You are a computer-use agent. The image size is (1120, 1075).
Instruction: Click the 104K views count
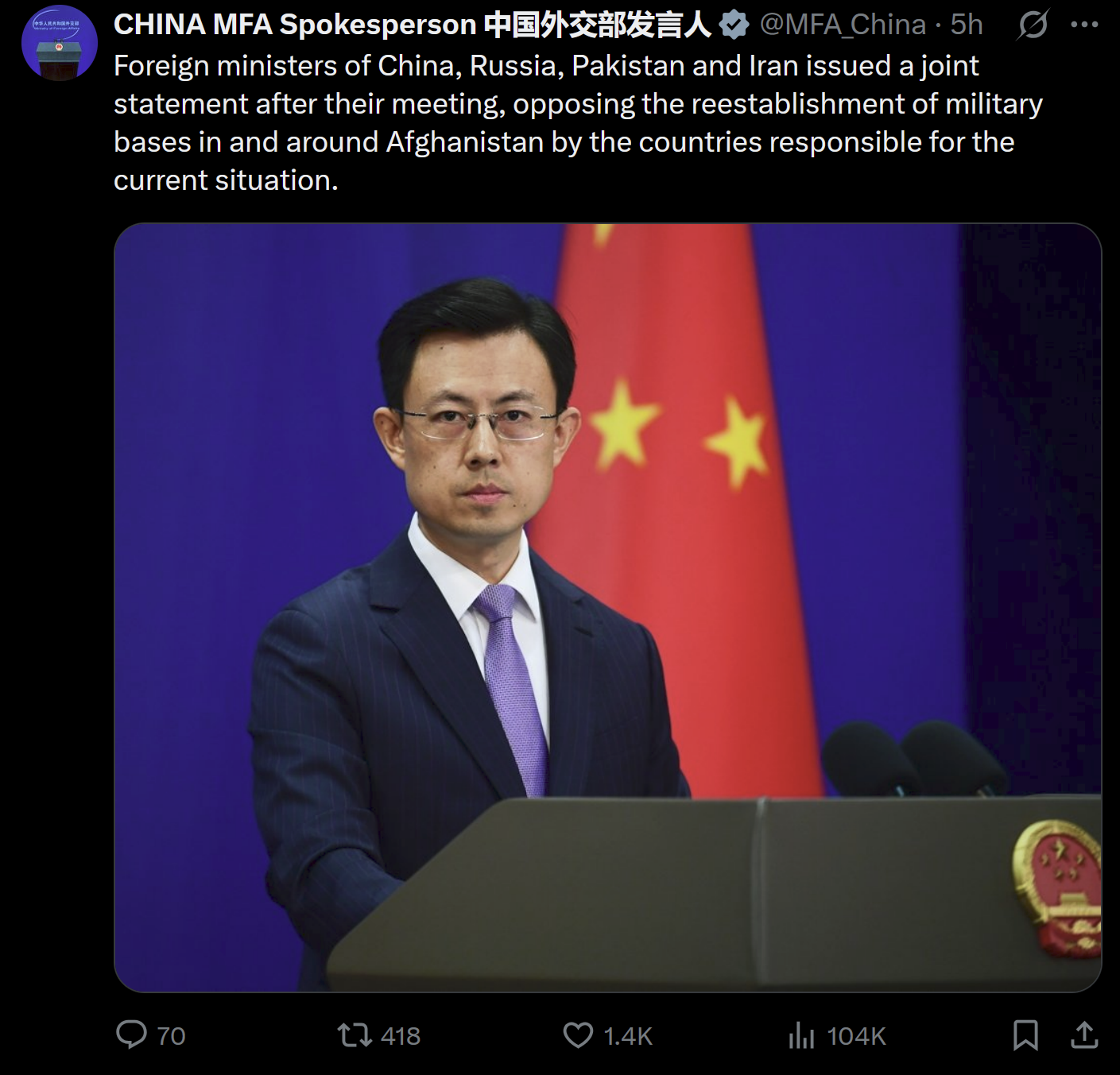(x=856, y=1036)
